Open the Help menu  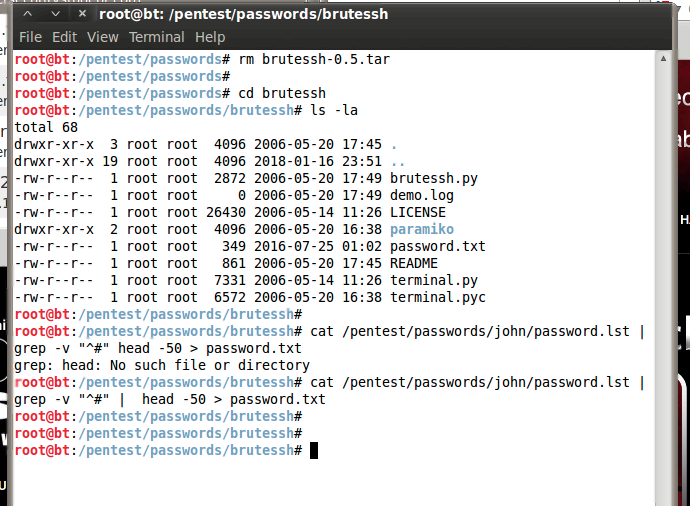pyautogui.click(x=210, y=37)
